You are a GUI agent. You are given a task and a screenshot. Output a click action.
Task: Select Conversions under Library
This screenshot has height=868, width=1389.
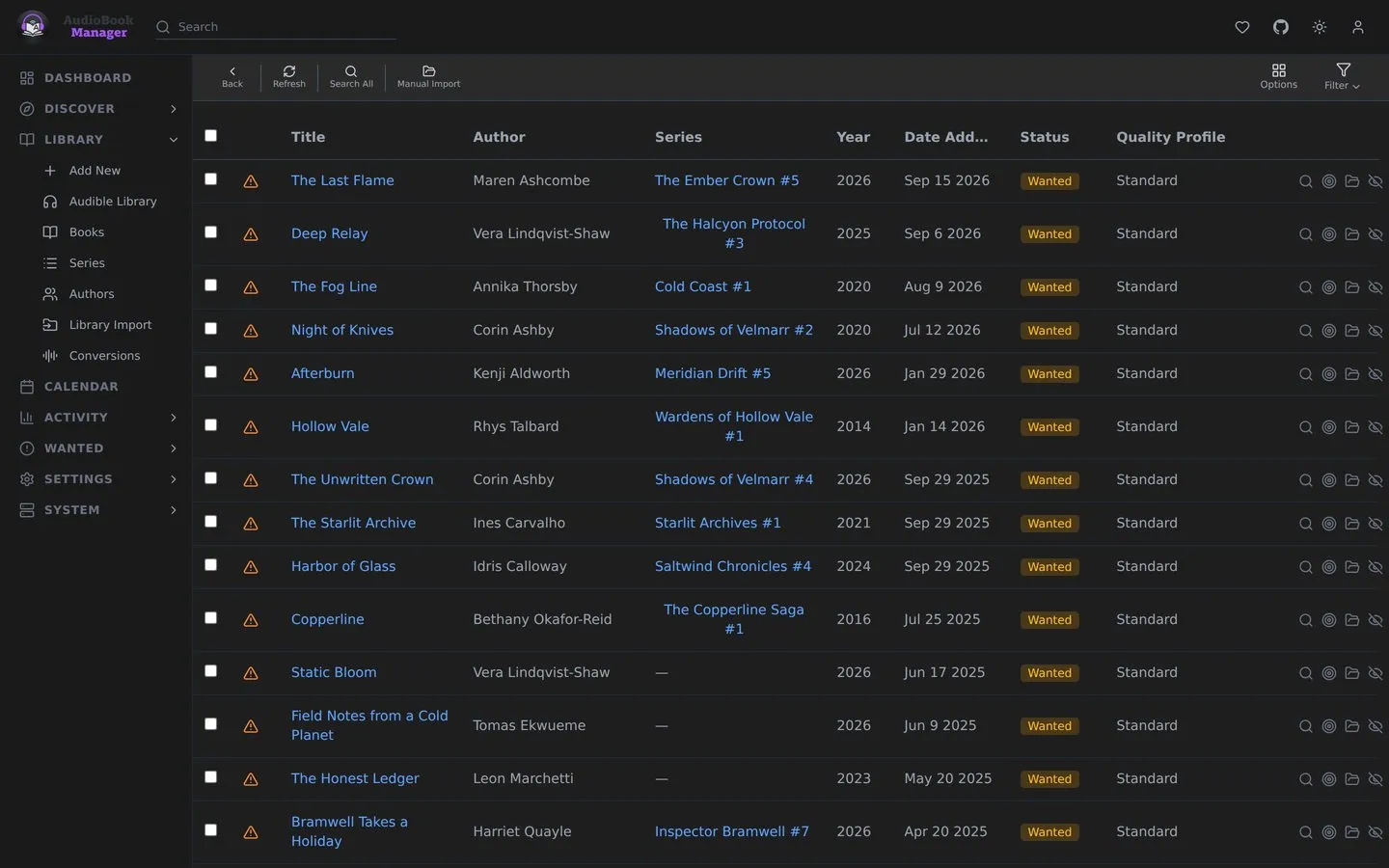(x=106, y=356)
